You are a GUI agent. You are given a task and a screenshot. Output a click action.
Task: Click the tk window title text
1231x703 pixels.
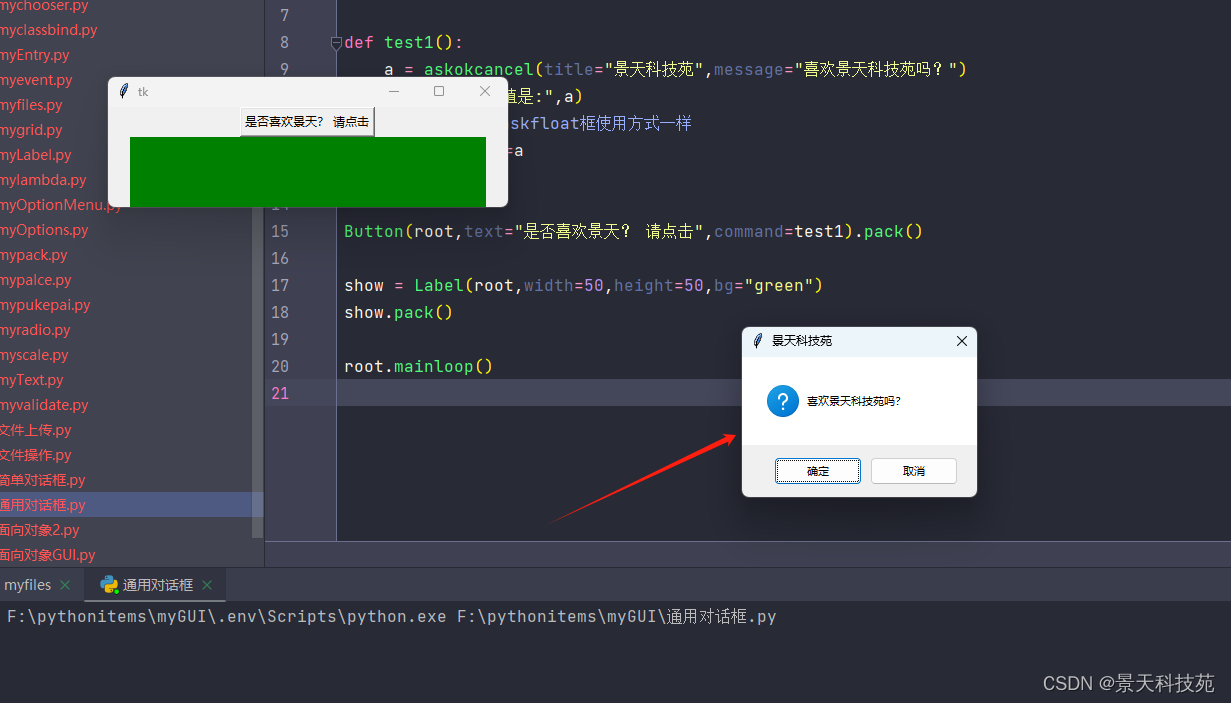tap(143, 92)
